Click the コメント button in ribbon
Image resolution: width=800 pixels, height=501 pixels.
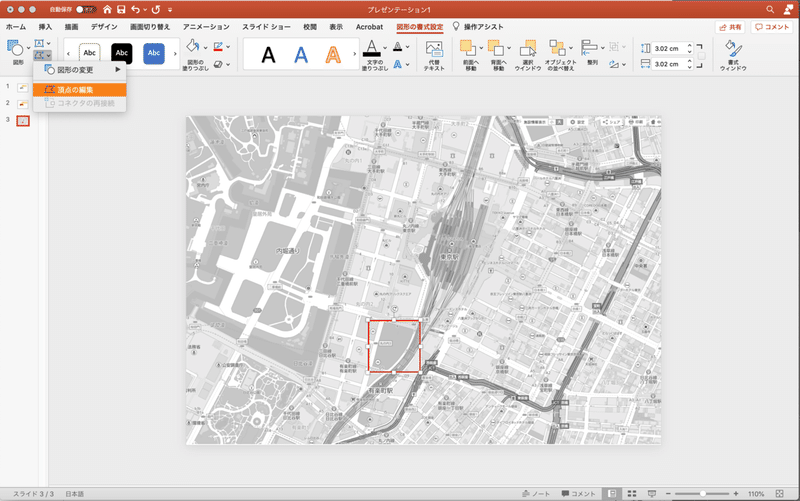point(772,27)
